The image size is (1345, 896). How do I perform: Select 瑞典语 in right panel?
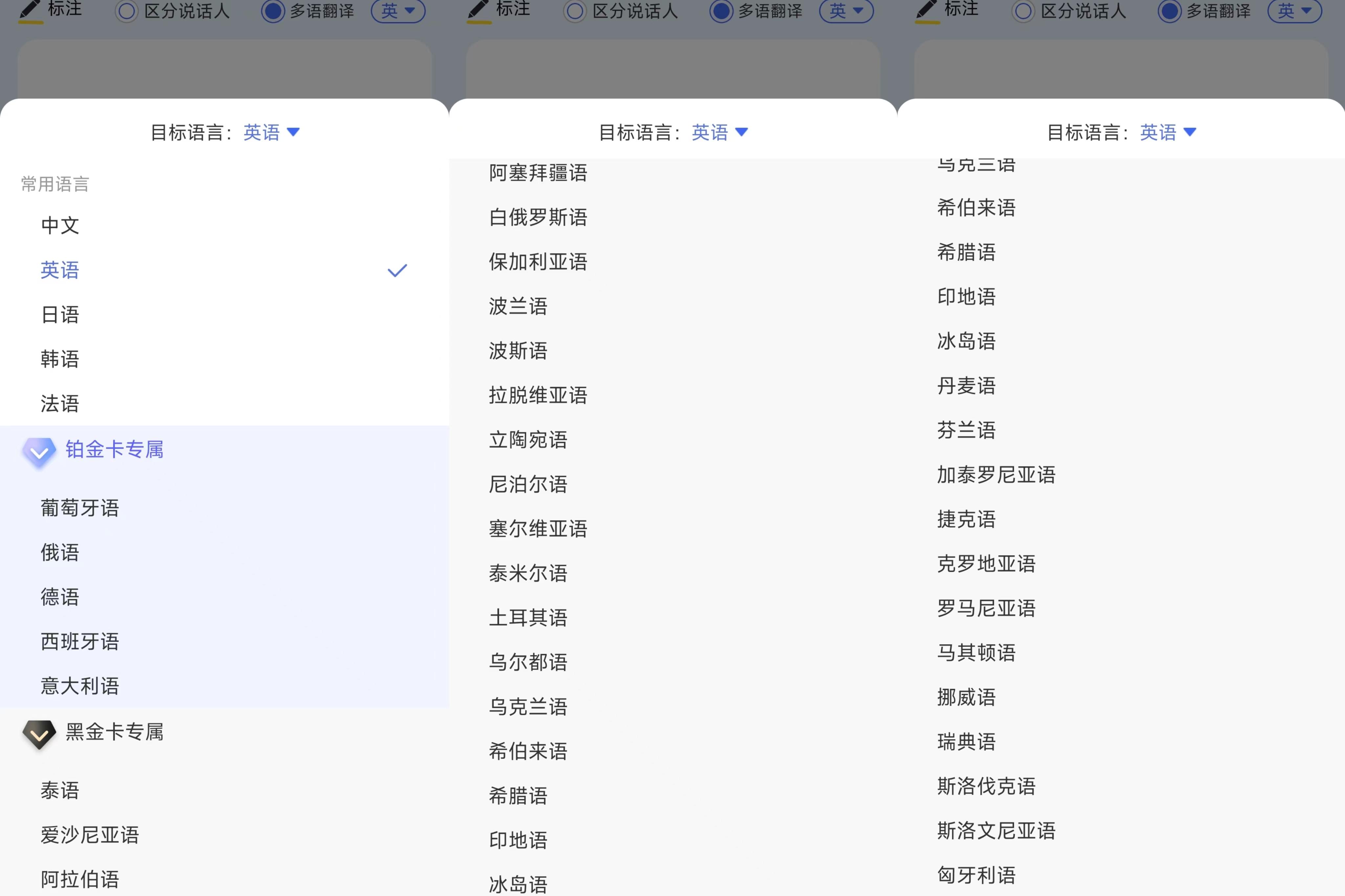click(x=967, y=742)
